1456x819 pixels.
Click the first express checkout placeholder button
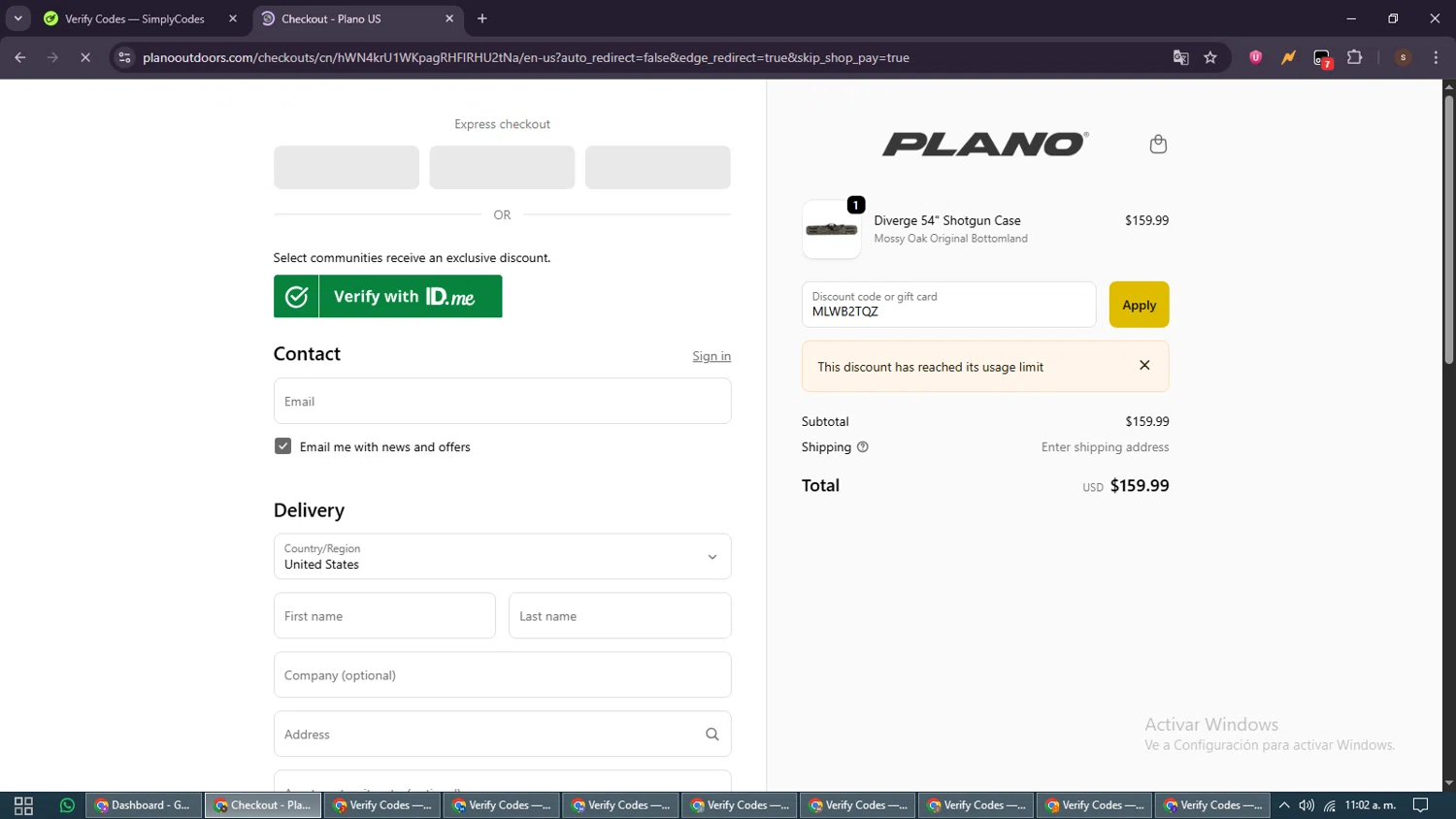(347, 168)
